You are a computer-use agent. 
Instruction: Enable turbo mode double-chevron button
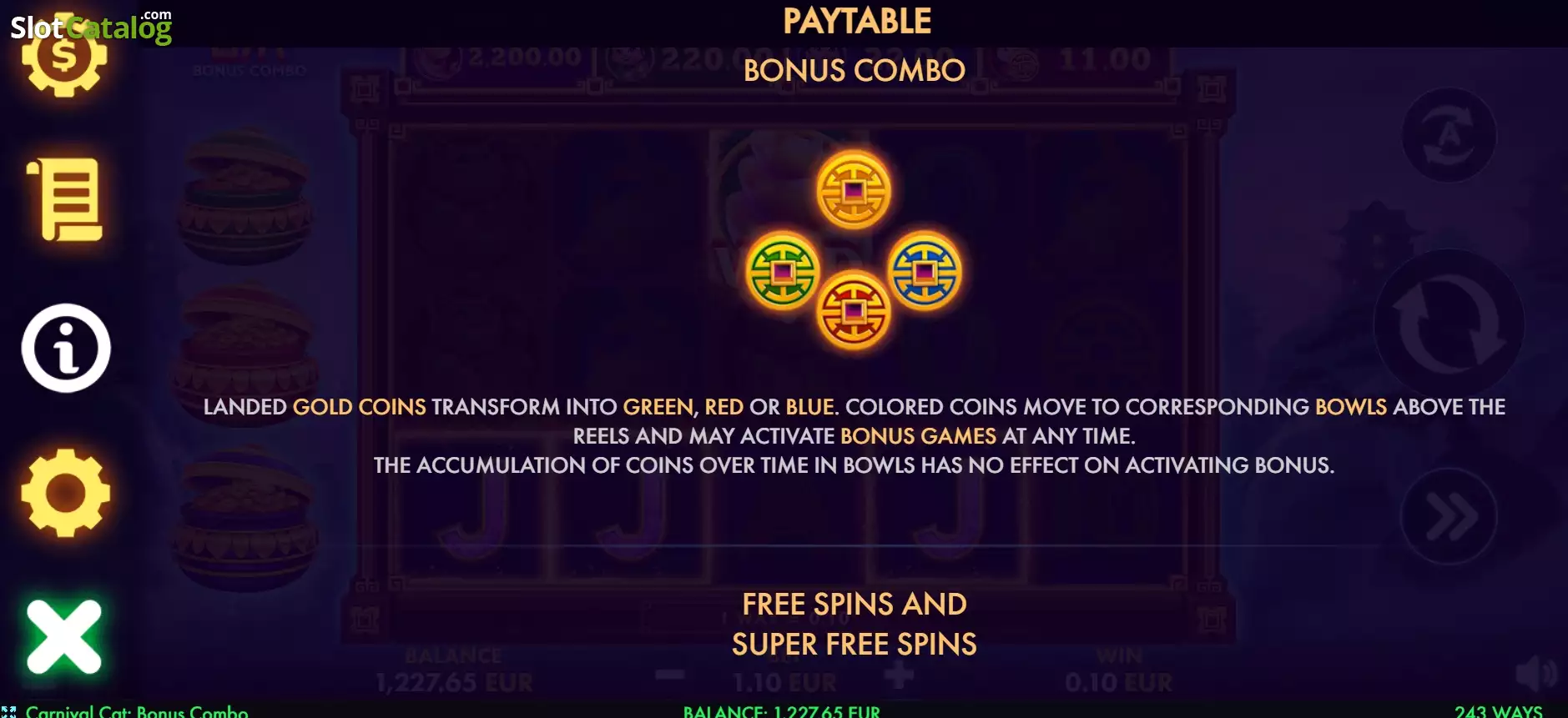click(x=1450, y=516)
